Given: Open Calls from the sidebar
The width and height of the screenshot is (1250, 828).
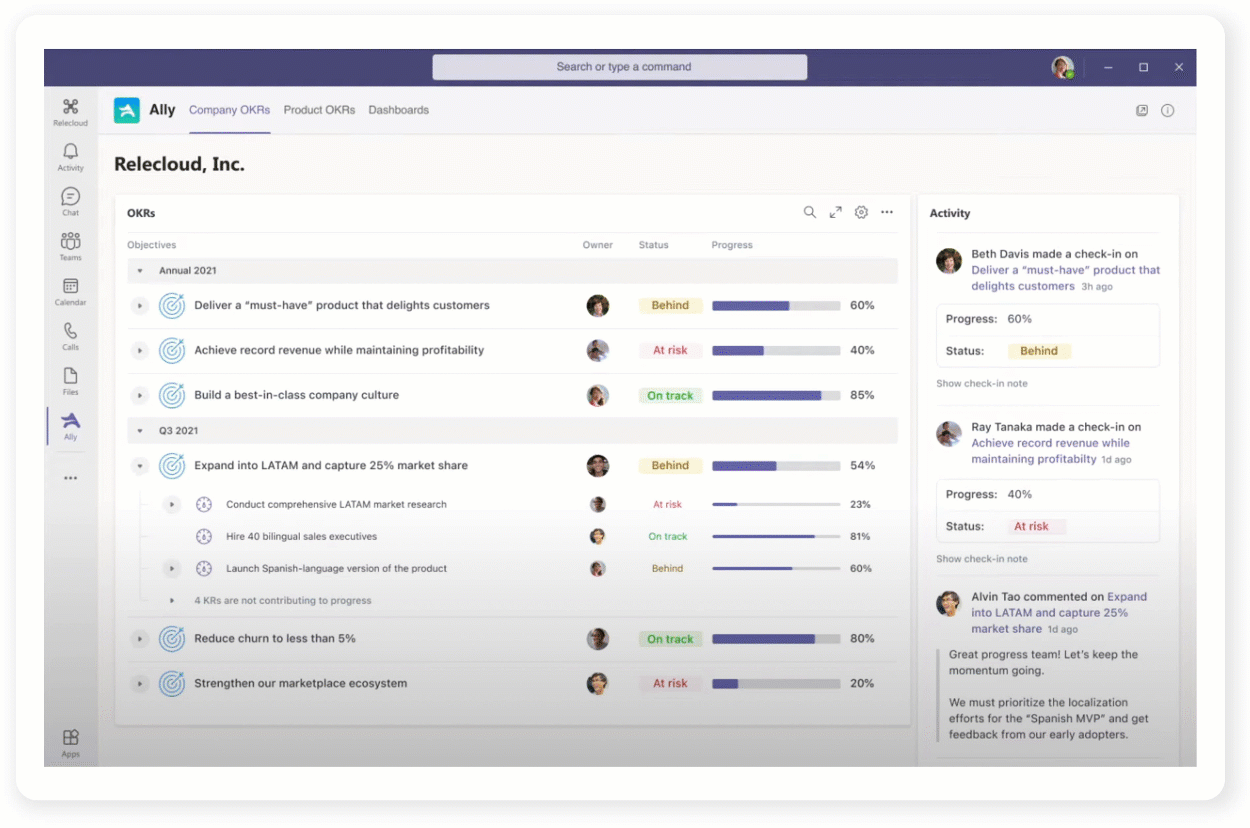Looking at the screenshot, I should coord(70,335).
